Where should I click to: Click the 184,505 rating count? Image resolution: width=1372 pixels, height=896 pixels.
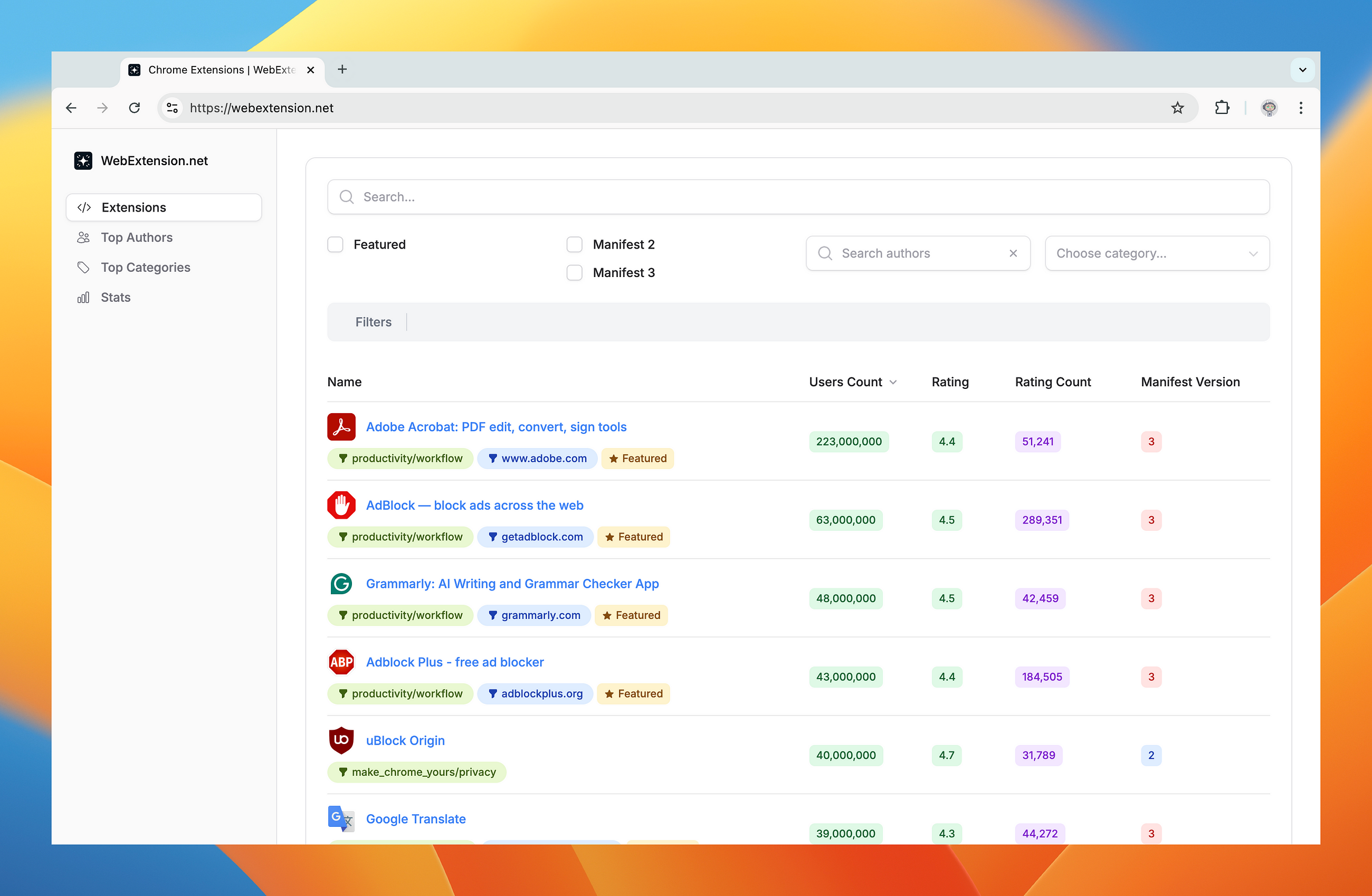1042,677
